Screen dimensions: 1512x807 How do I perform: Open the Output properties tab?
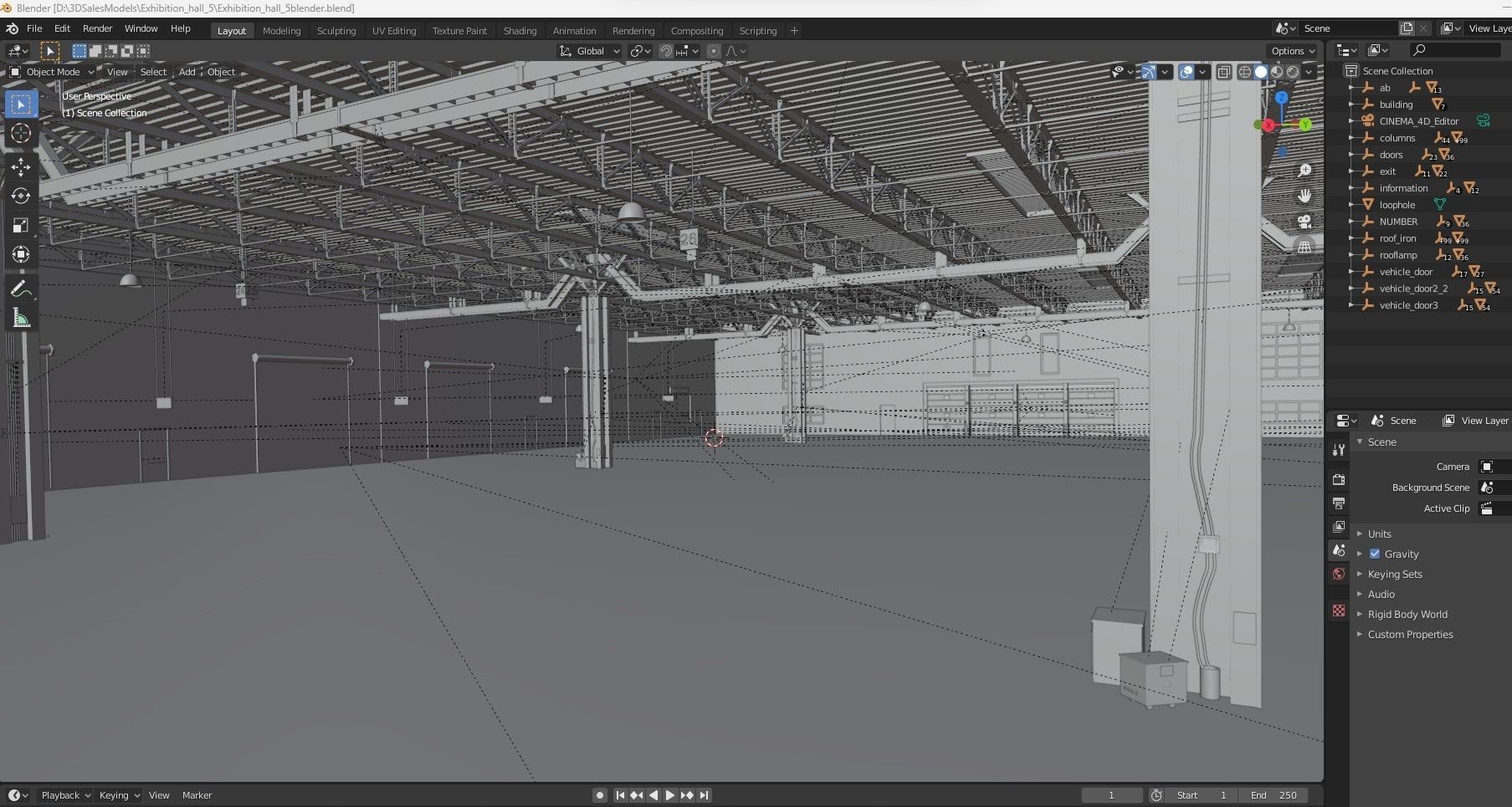pos(1339,503)
